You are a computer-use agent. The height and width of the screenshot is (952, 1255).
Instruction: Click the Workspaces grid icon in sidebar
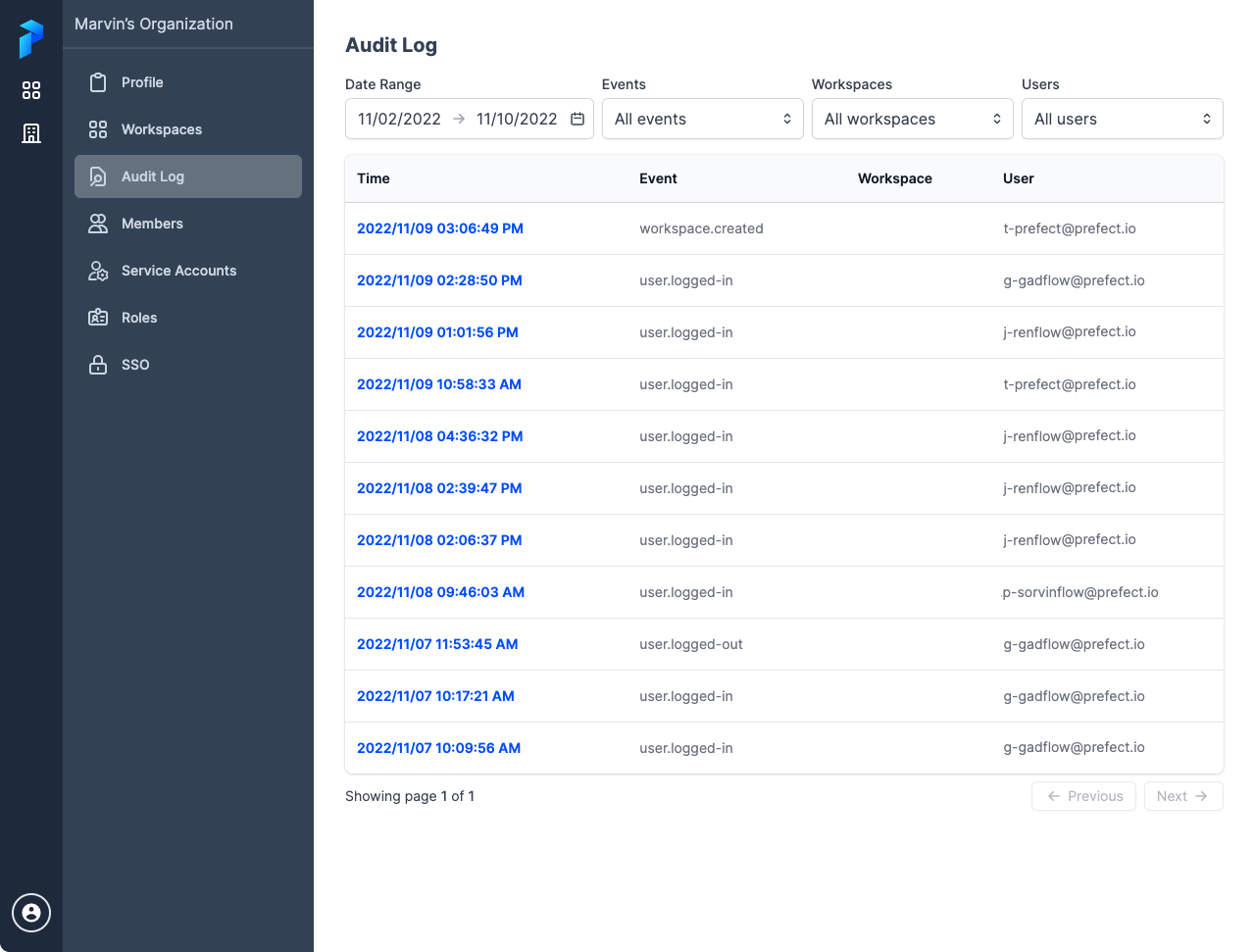(98, 129)
